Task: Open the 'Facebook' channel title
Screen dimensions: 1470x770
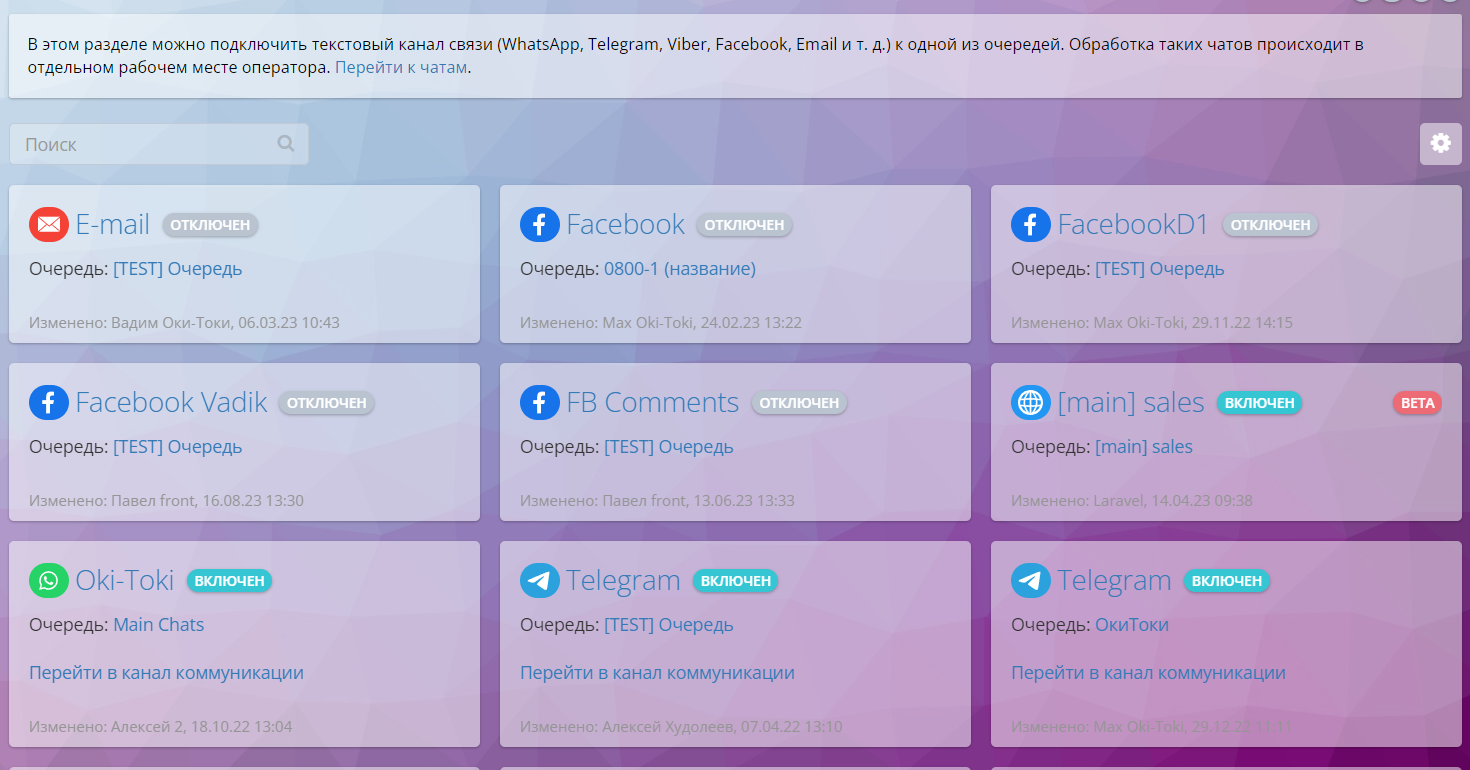Action: pyautogui.click(x=626, y=224)
